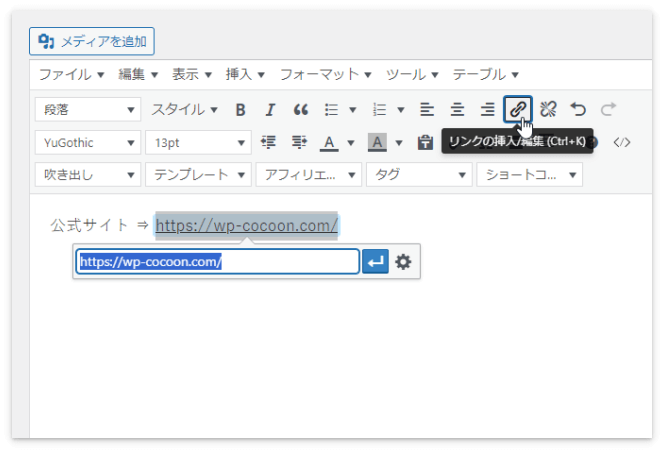This screenshot has height=451, width=664.
Task: Undo the last action
Action: (578, 110)
